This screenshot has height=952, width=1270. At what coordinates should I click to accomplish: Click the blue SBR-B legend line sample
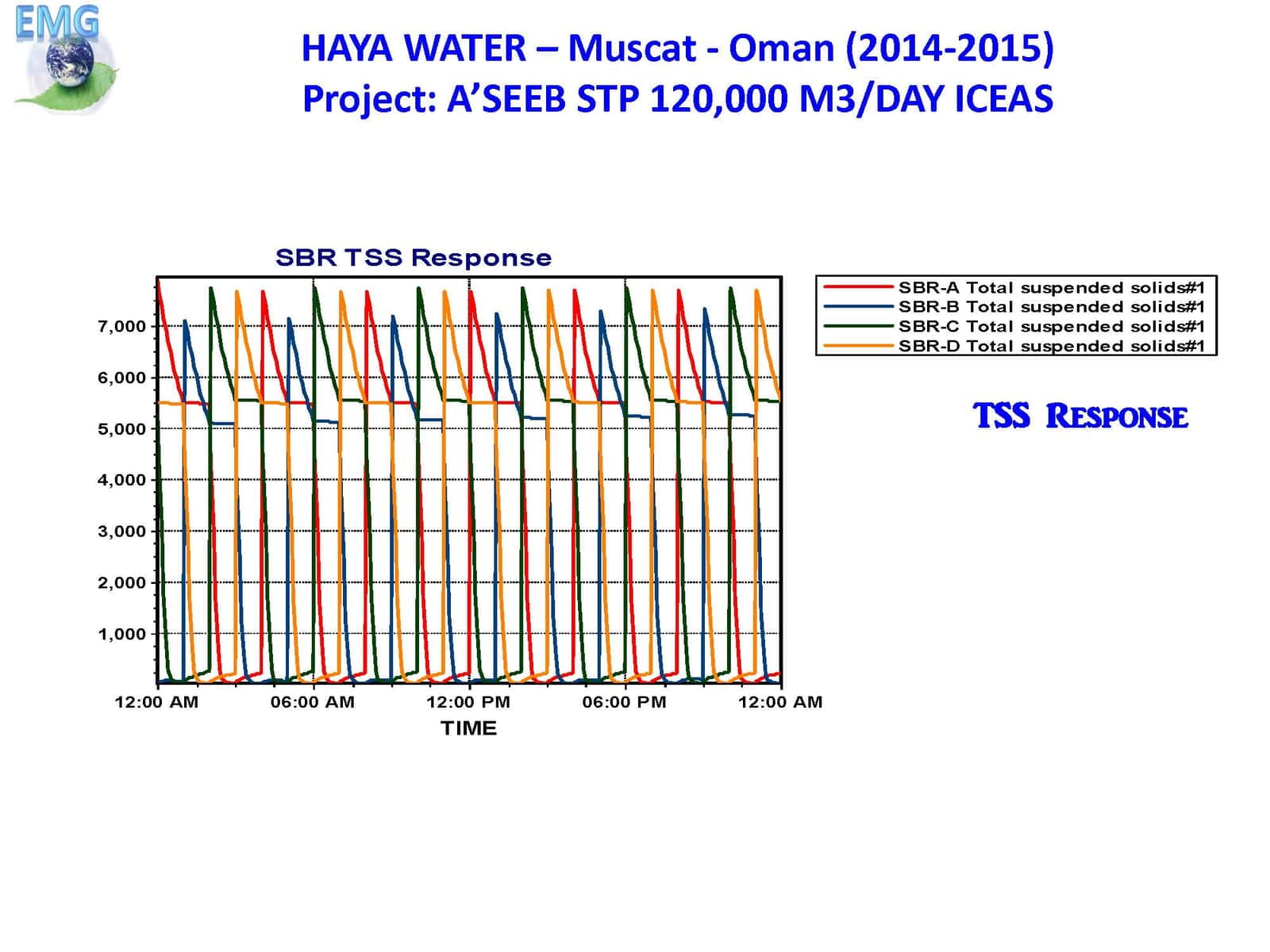858,307
